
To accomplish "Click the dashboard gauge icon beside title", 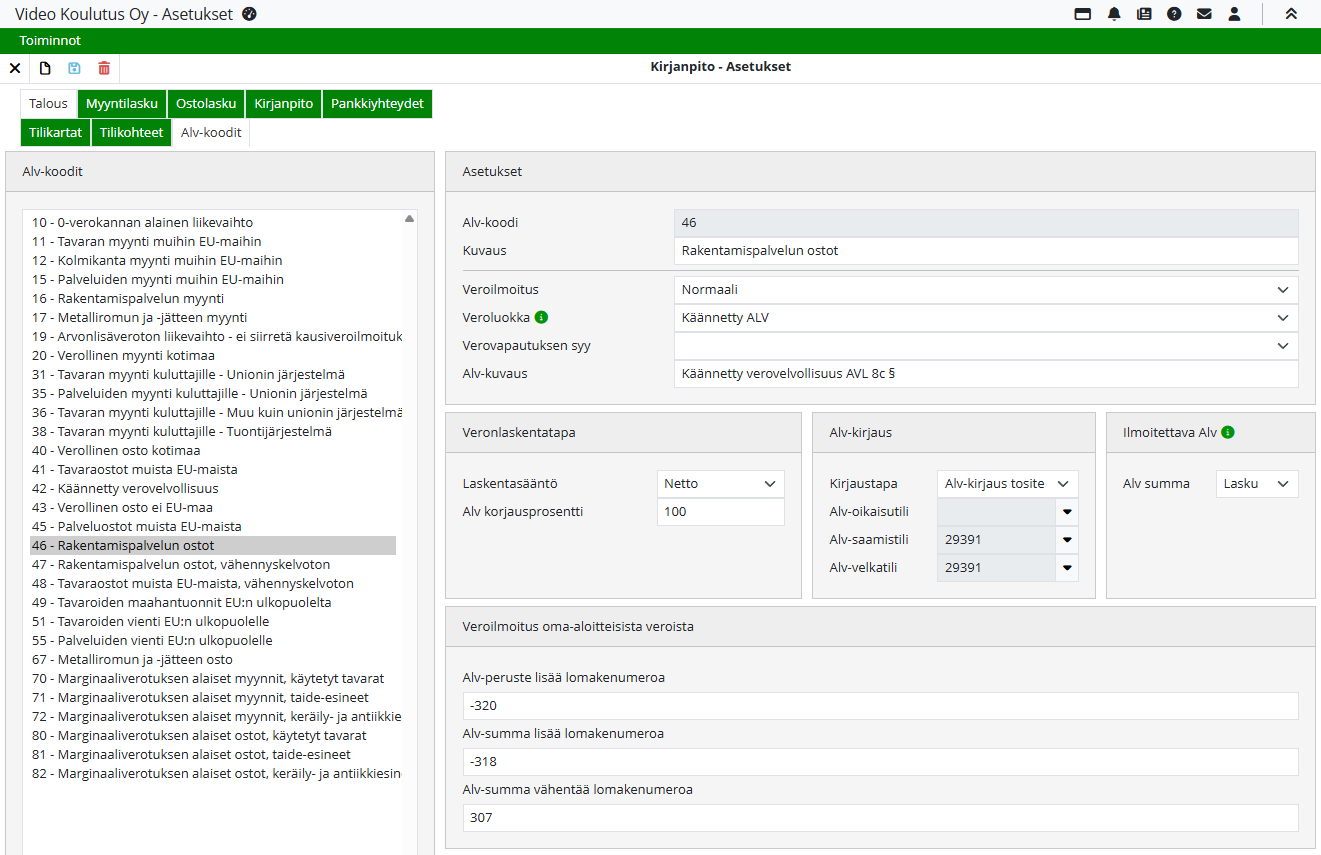I will click(x=250, y=14).
